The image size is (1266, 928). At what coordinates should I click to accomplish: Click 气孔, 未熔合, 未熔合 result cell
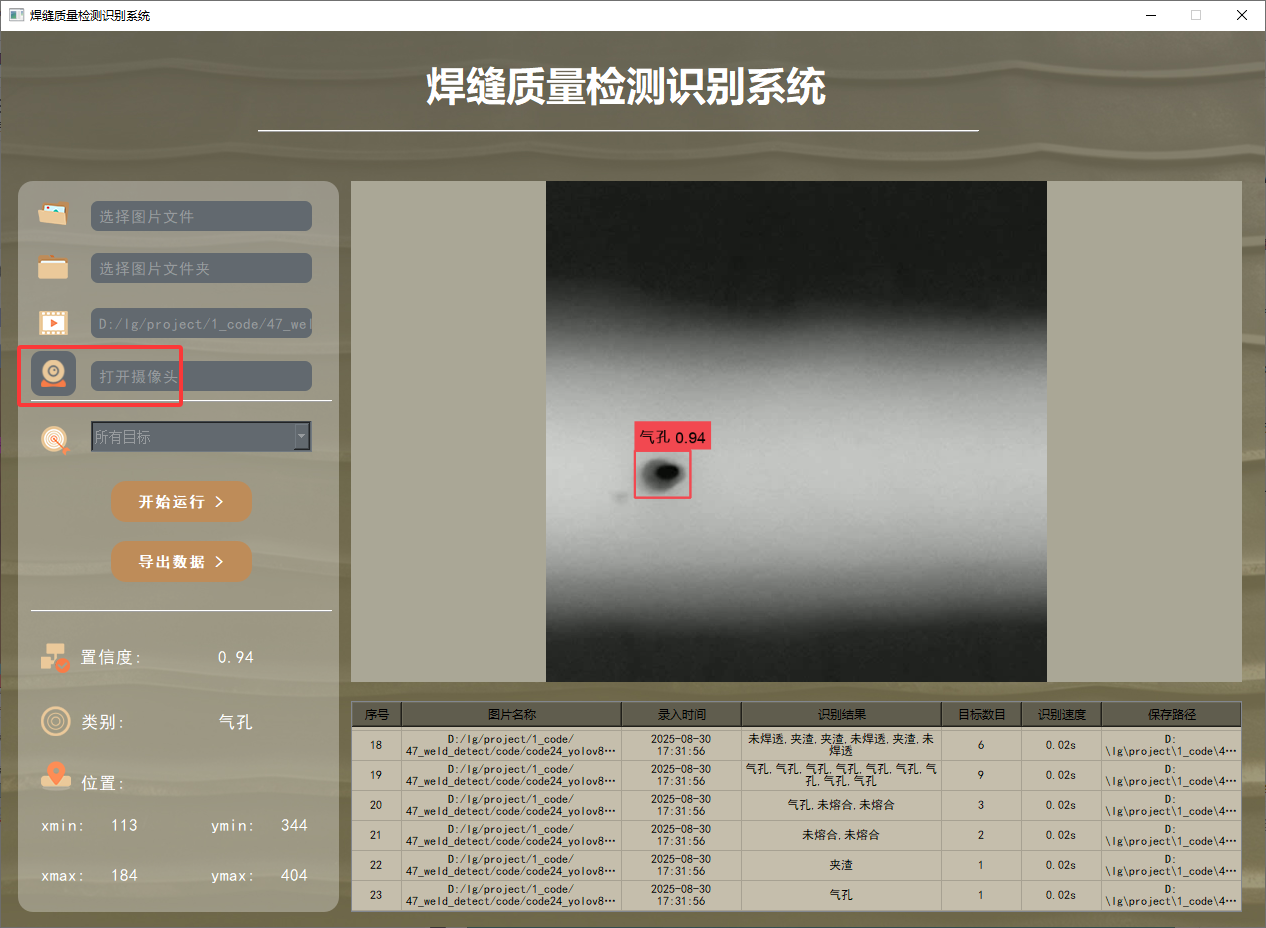click(841, 805)
